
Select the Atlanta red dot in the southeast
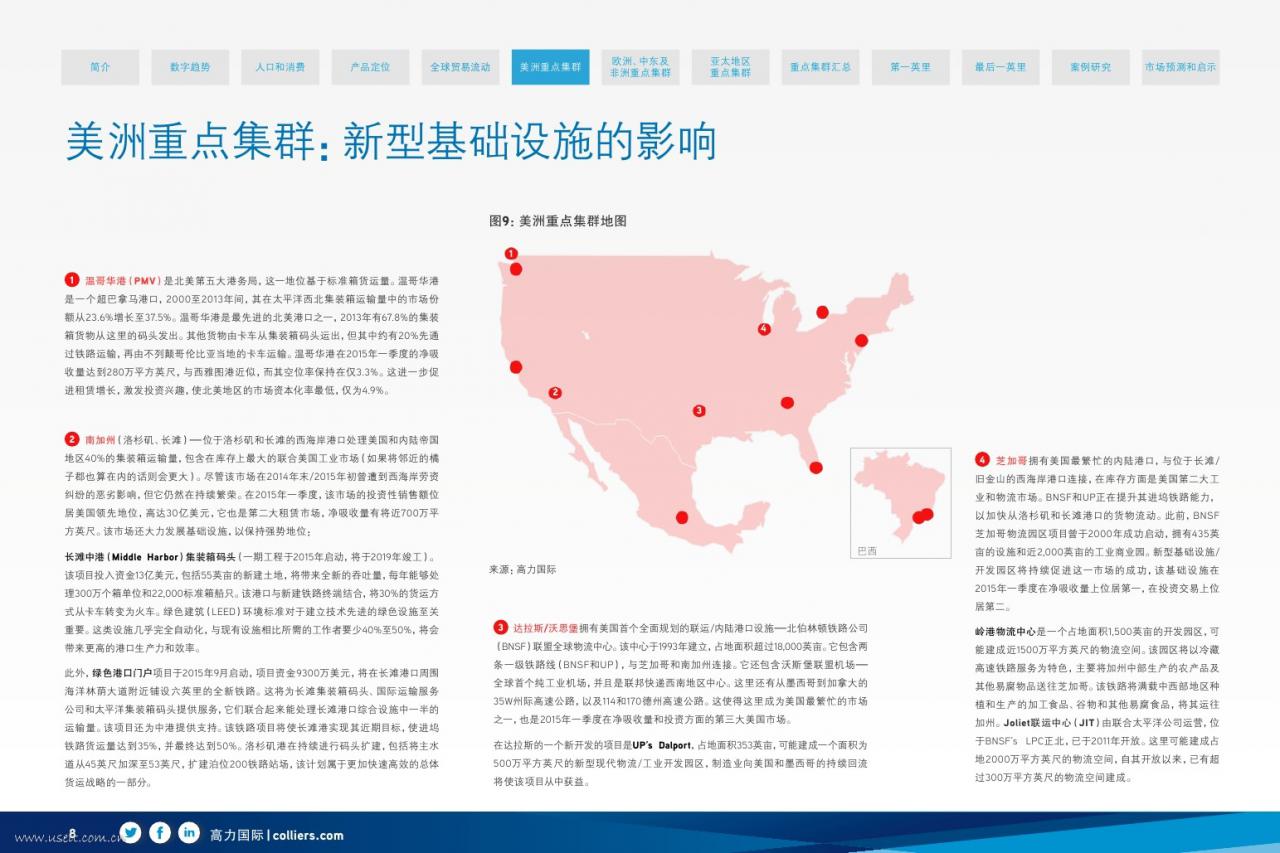(x=787, y=403)
